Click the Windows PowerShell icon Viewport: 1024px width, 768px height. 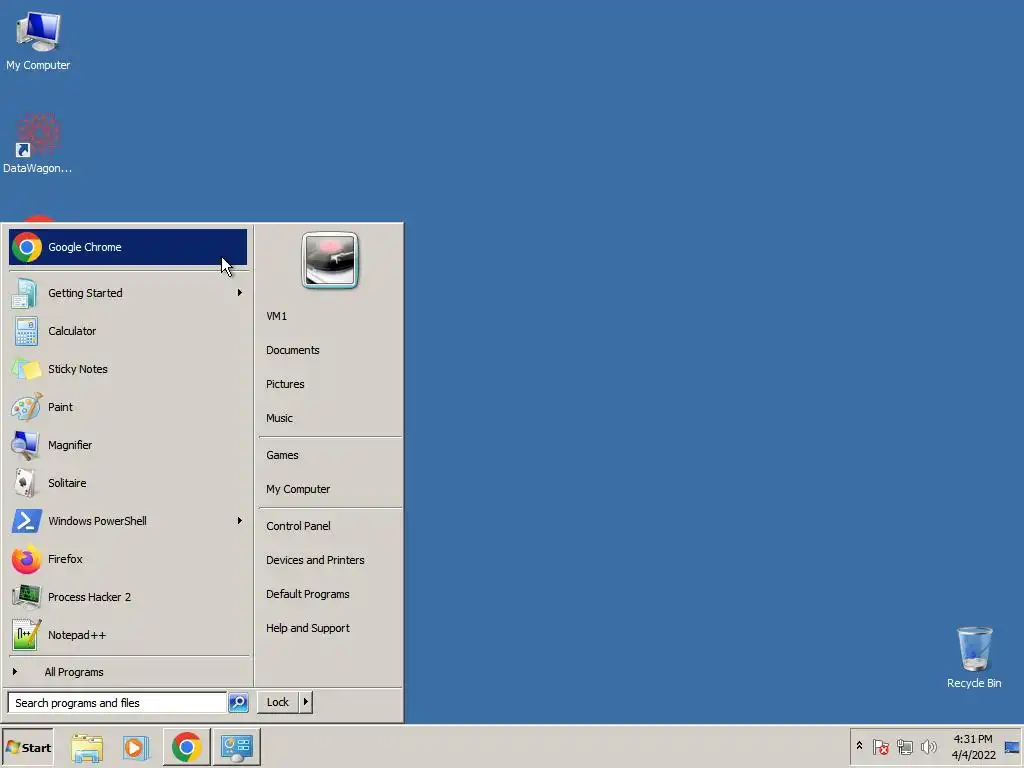point(26,521)
